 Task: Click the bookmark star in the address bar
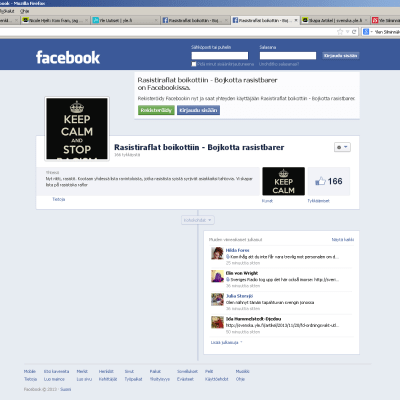point(340,32)
